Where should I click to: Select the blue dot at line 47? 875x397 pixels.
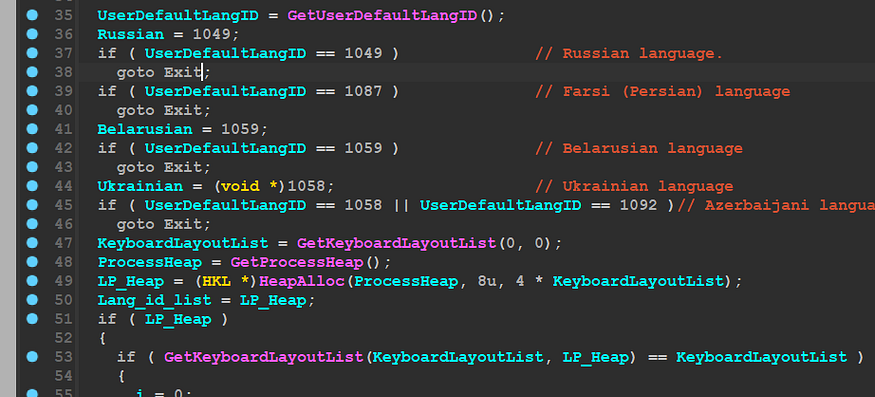point(32,243)
